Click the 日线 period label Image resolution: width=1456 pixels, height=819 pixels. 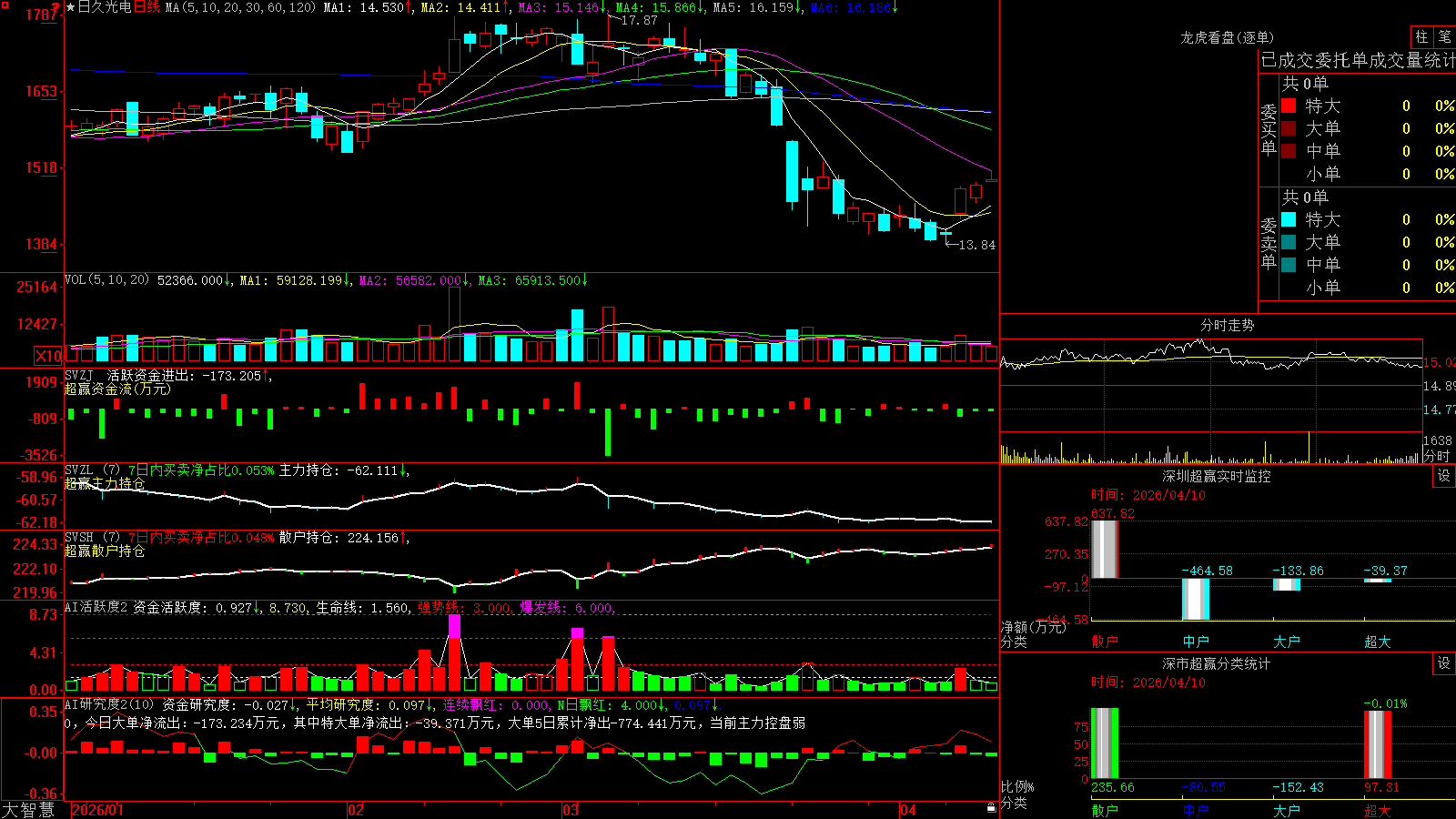click(x=147, y=7)
